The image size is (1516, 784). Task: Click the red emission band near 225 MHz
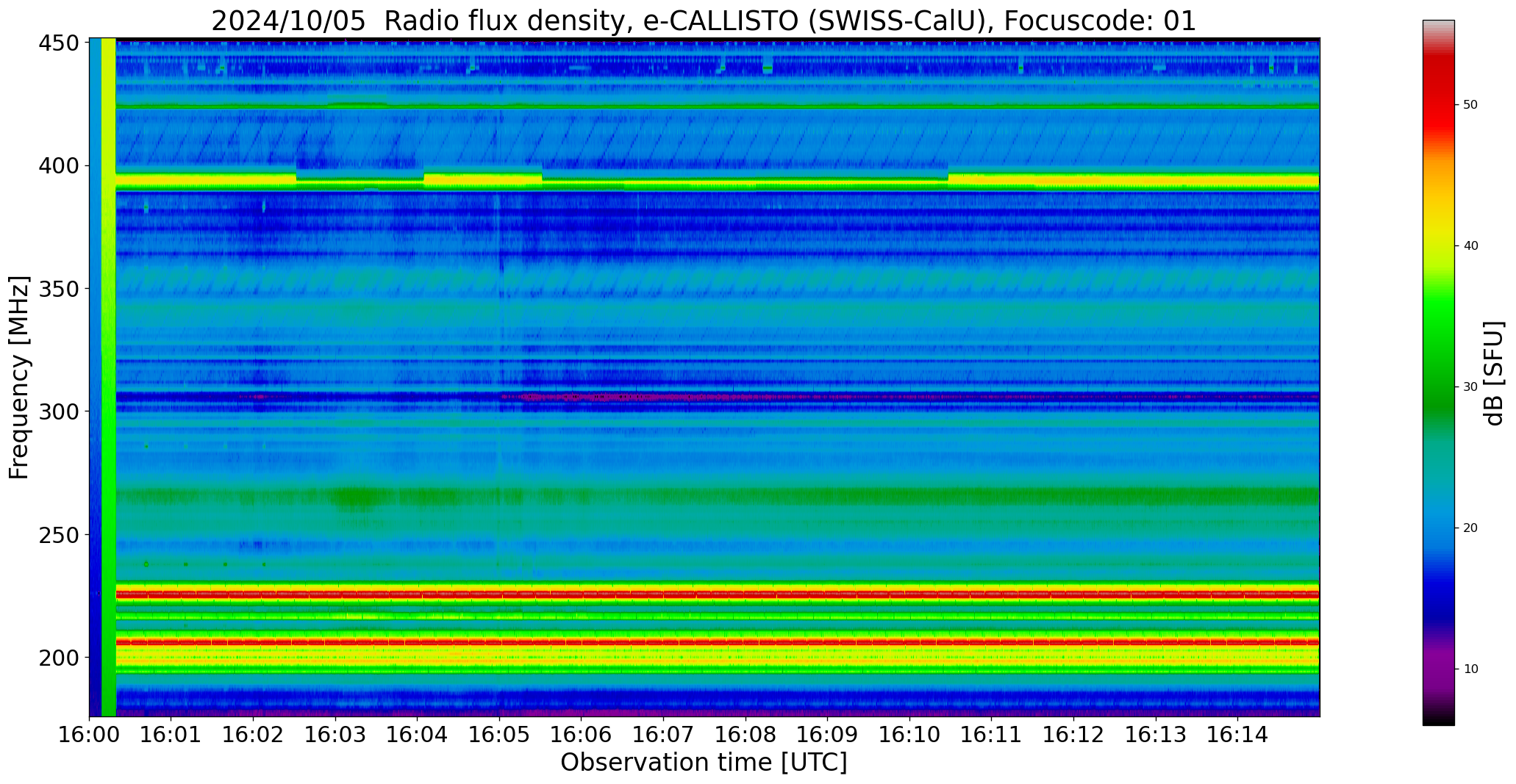click(717, 594)
